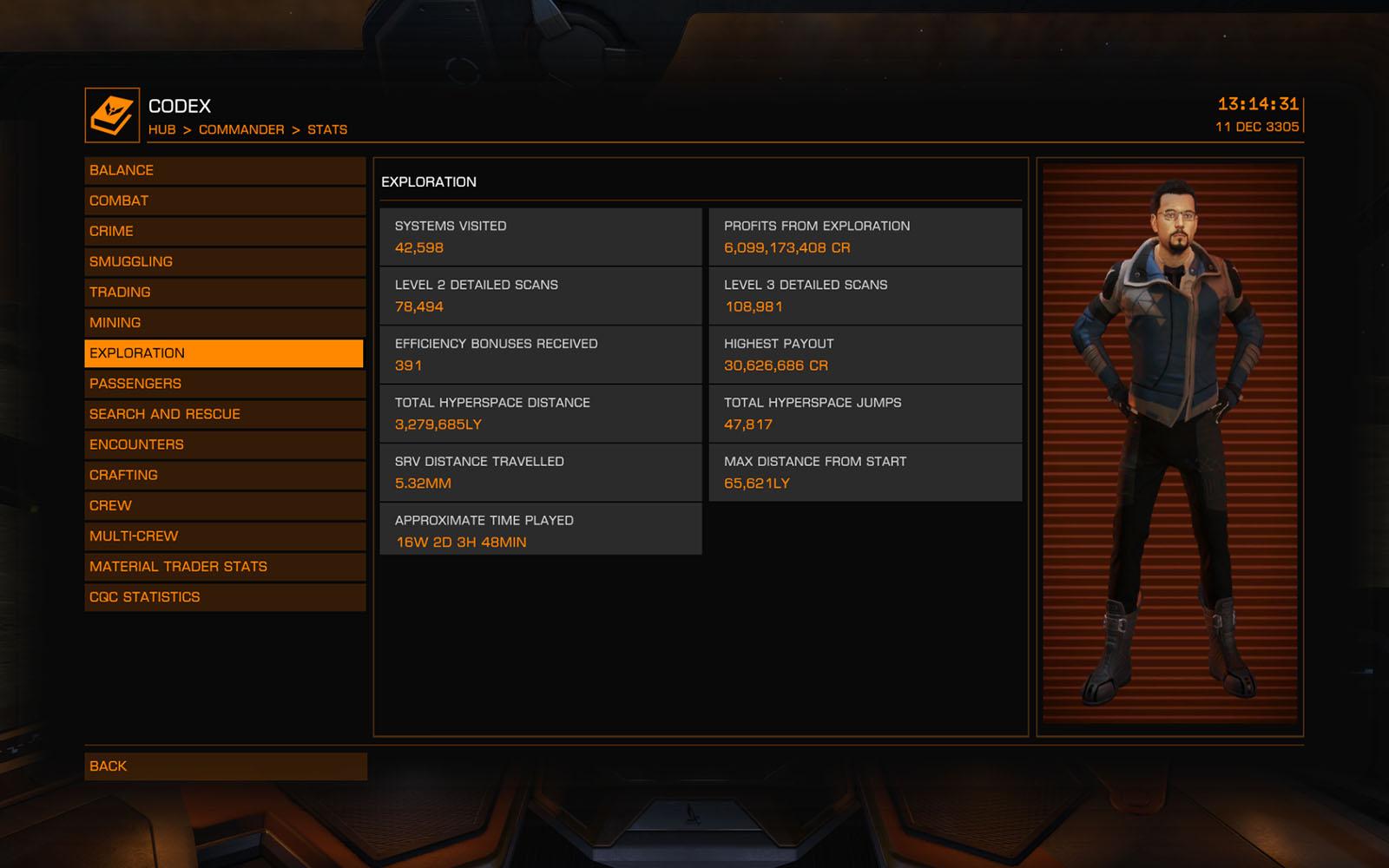Click the Back button
The height and width of the screenshot is (868, 1389).
[x=226, y=766]
